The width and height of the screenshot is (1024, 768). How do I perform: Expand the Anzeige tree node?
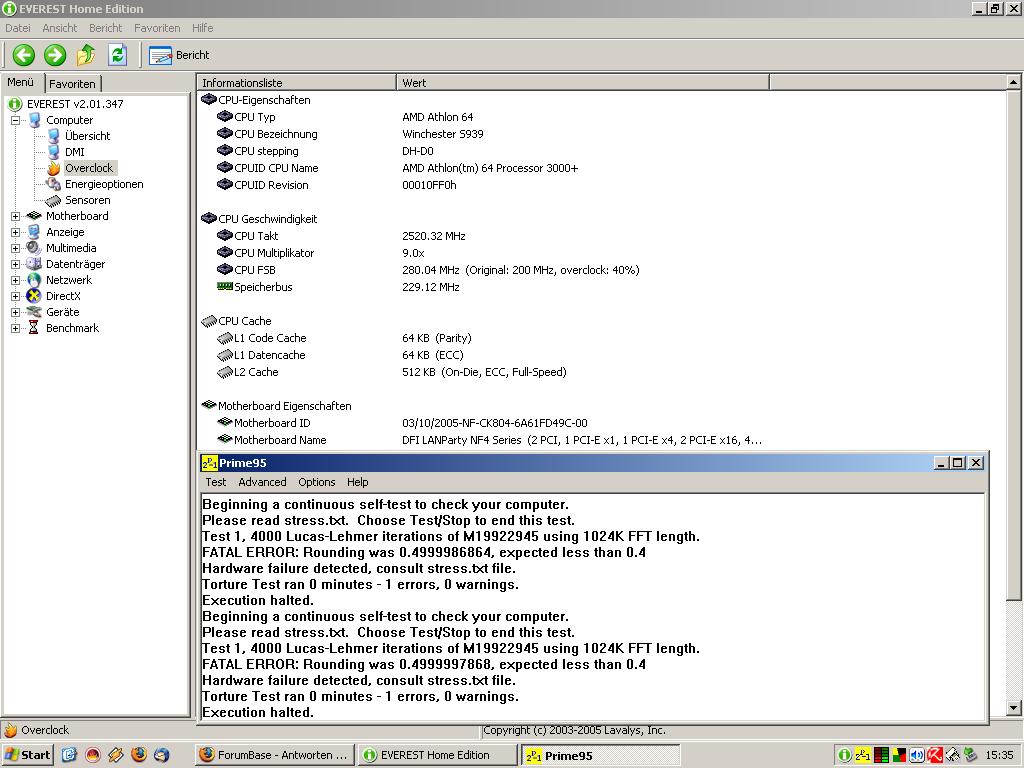tap(15, 232)
